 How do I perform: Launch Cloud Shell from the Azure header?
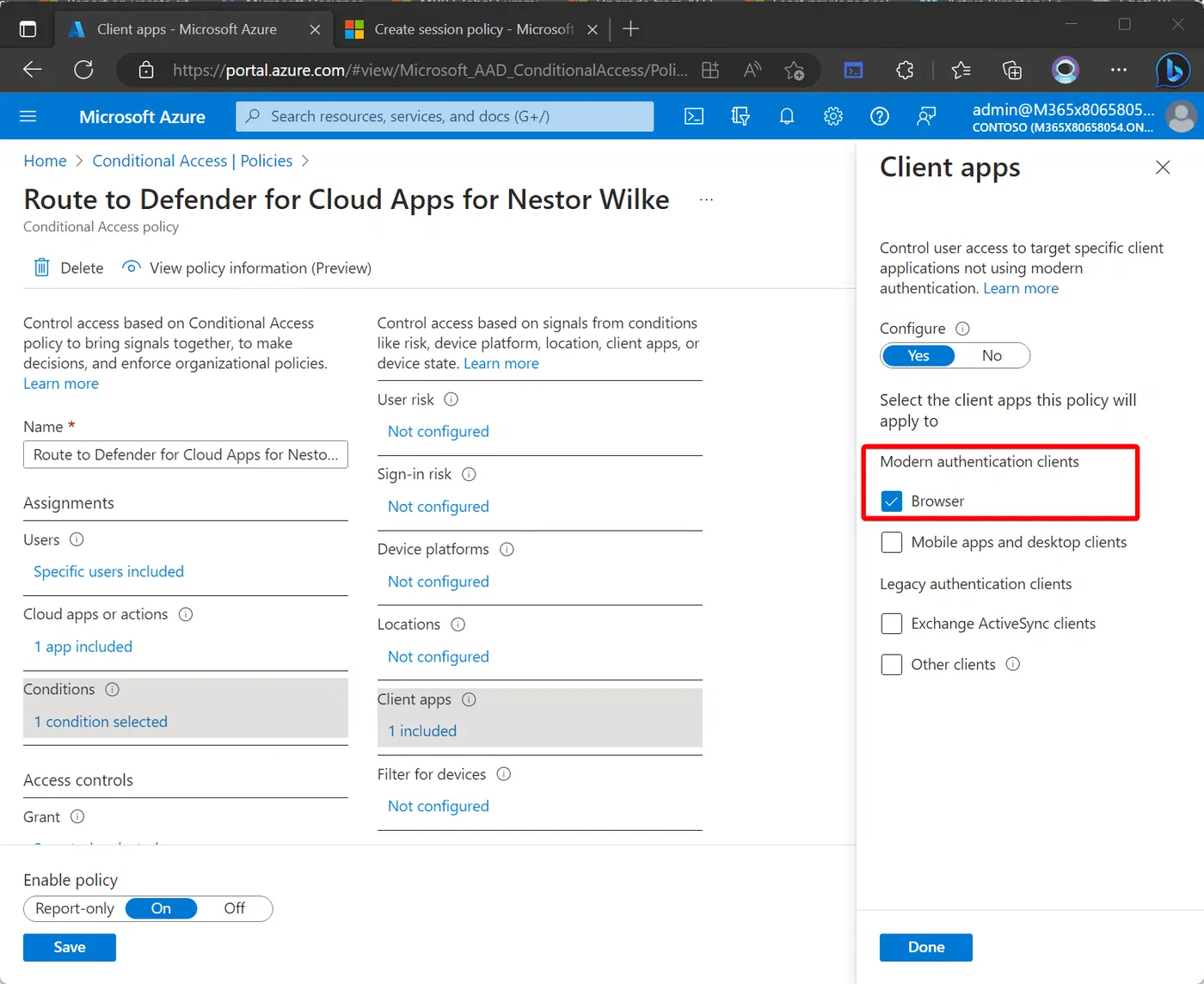[x=694, y=116]
